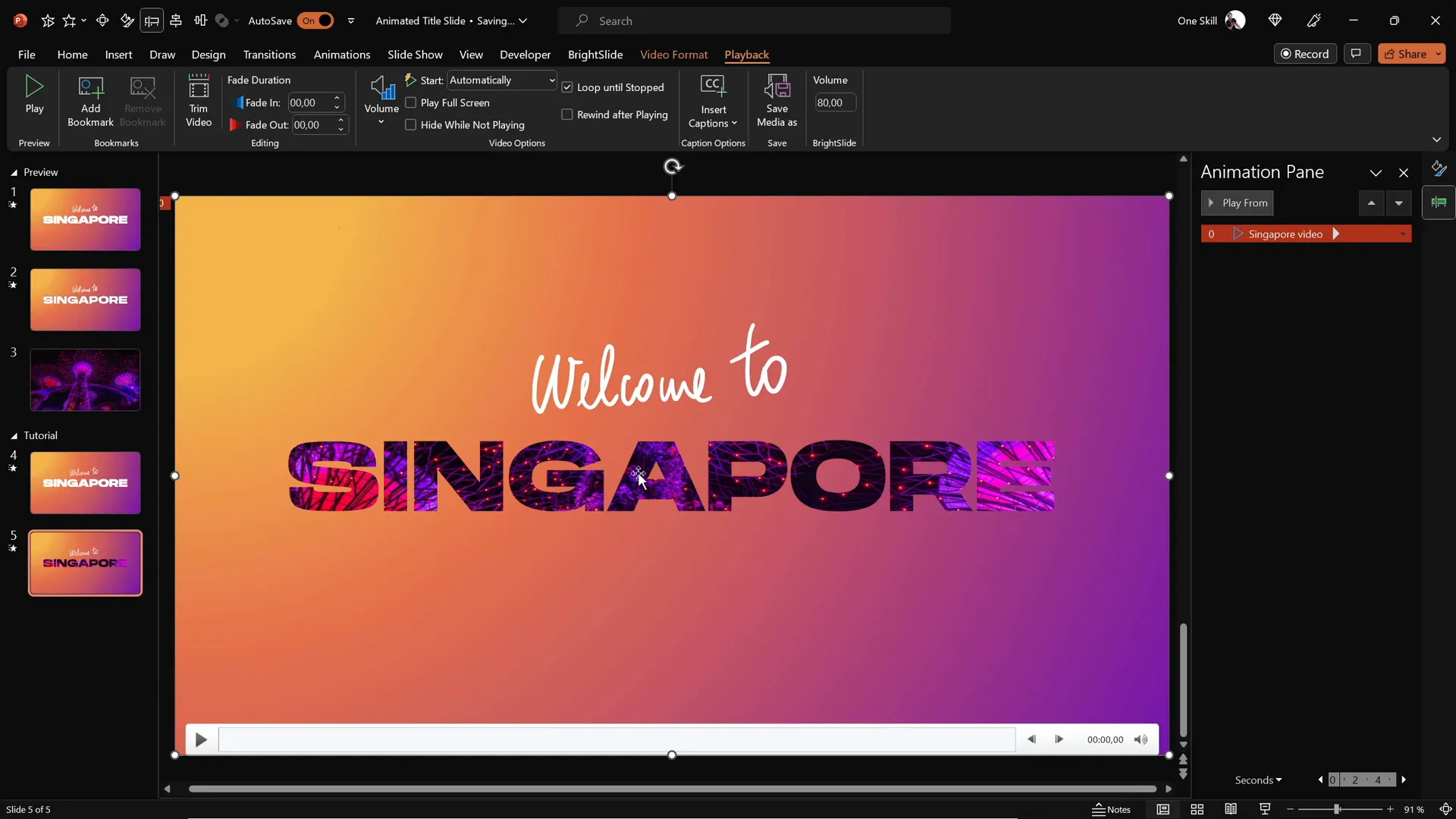
Task: Check Rewind after Playing
Action: [x=567, y=115]
